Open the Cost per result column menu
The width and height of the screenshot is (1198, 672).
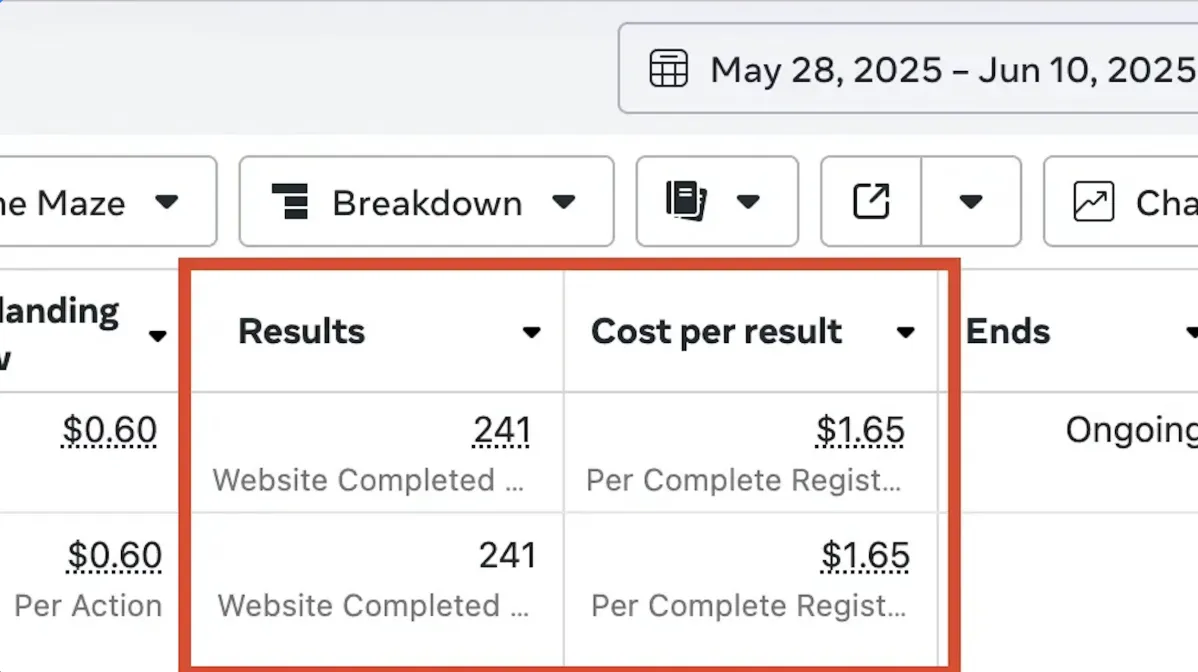click(x=906, y=332)
